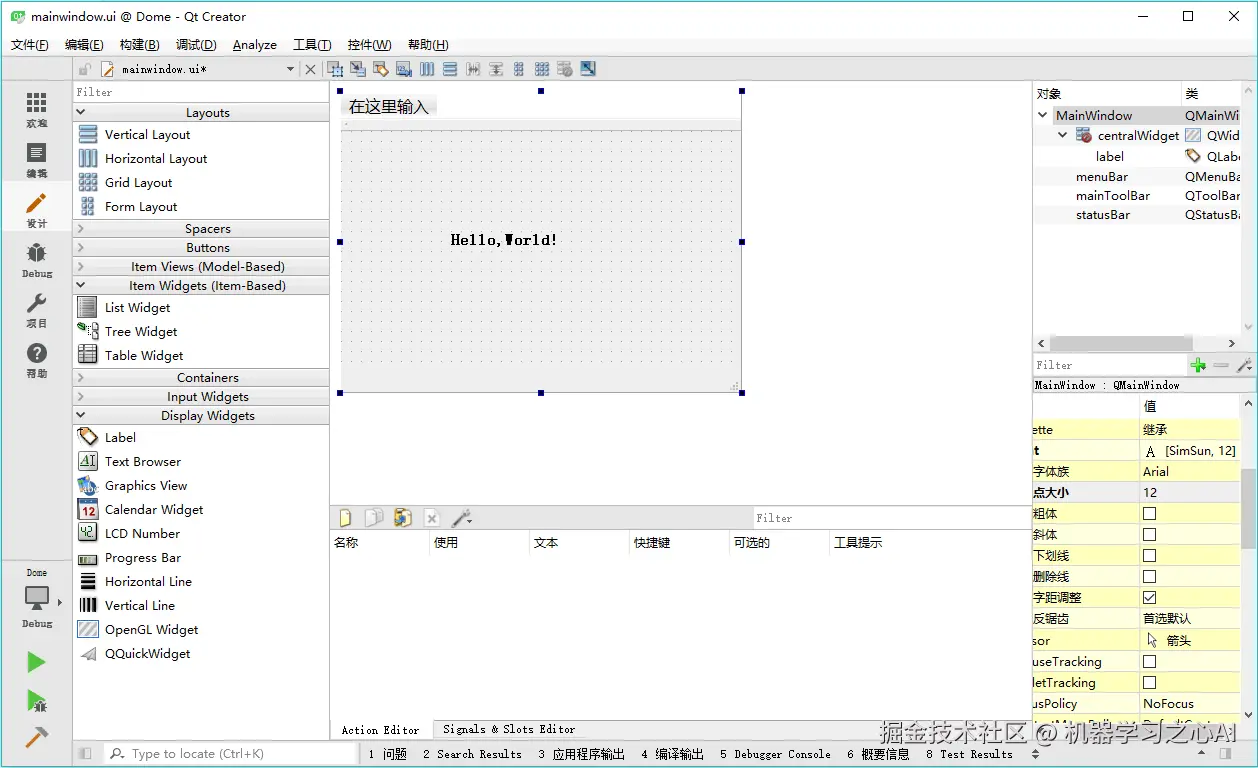Collapse the MainWindow node in object tree
This screenshot has height=768, width=1258.
point(1043,115)
